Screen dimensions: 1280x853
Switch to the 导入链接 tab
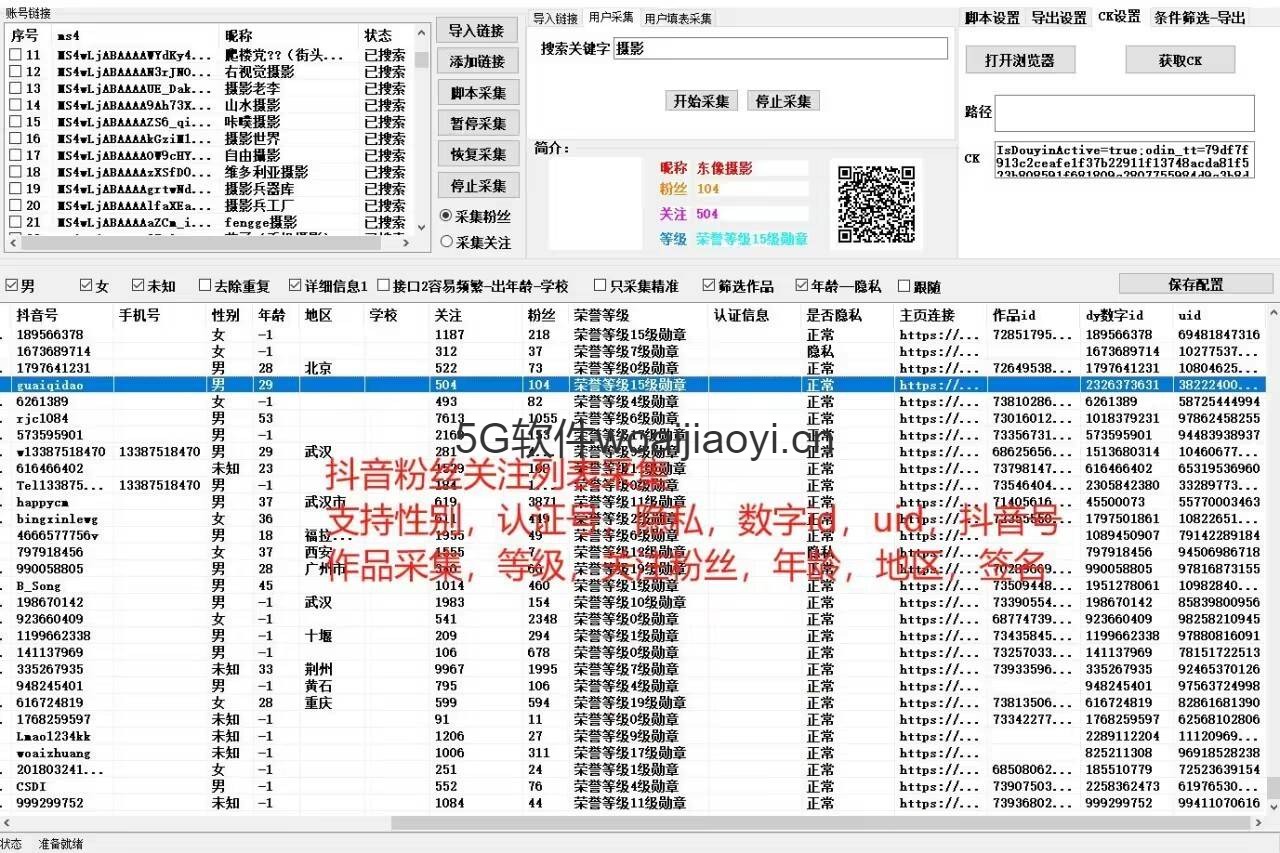pos(555,19)
